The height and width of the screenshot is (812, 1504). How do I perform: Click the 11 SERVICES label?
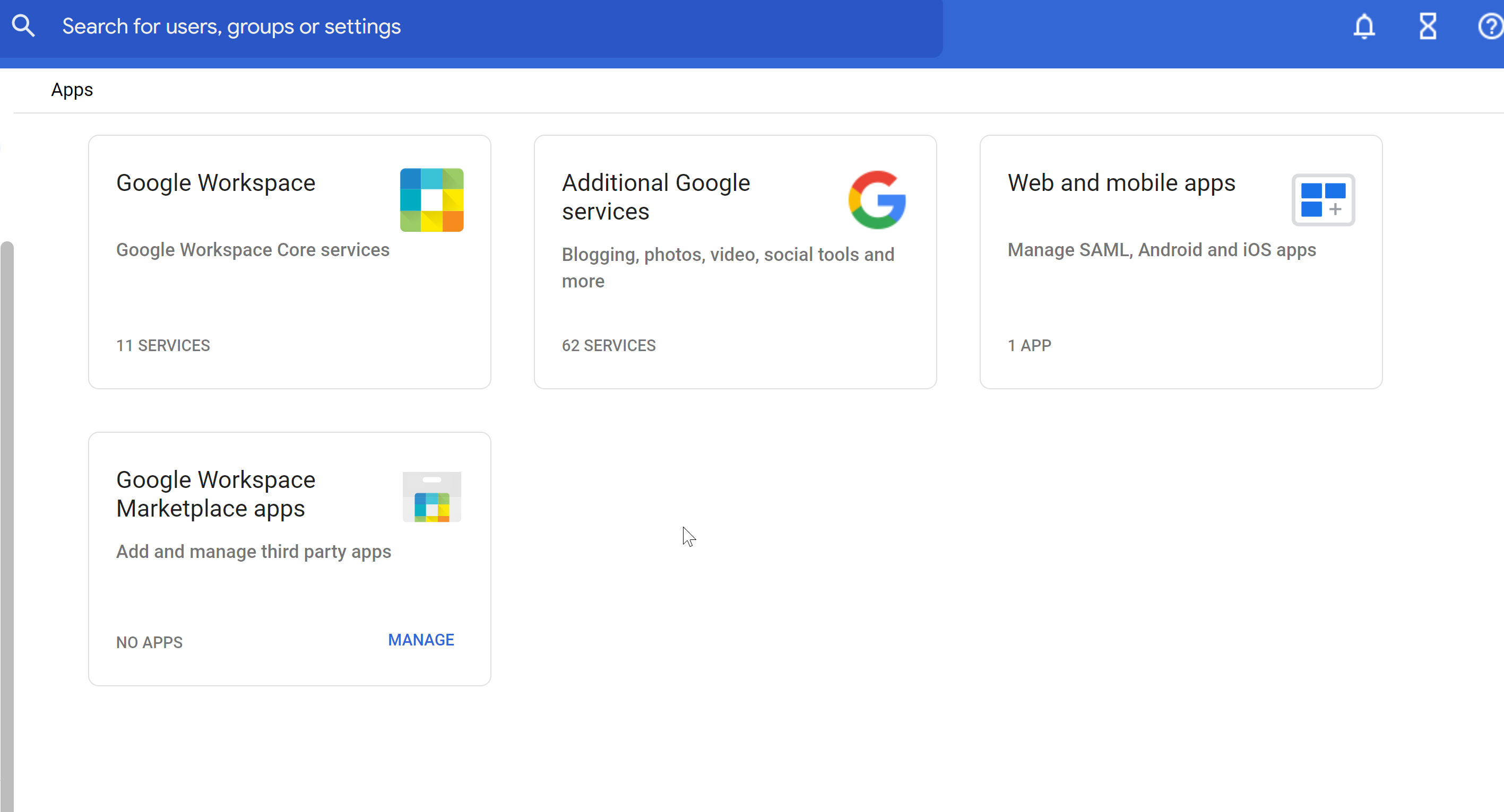(x=163, y=345)
